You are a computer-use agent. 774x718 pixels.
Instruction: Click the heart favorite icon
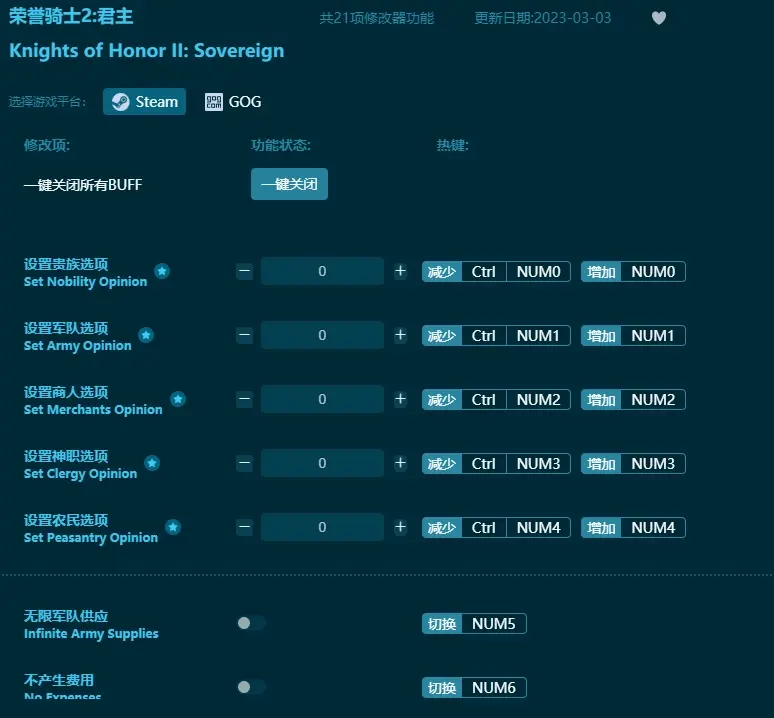pos(658,18)
